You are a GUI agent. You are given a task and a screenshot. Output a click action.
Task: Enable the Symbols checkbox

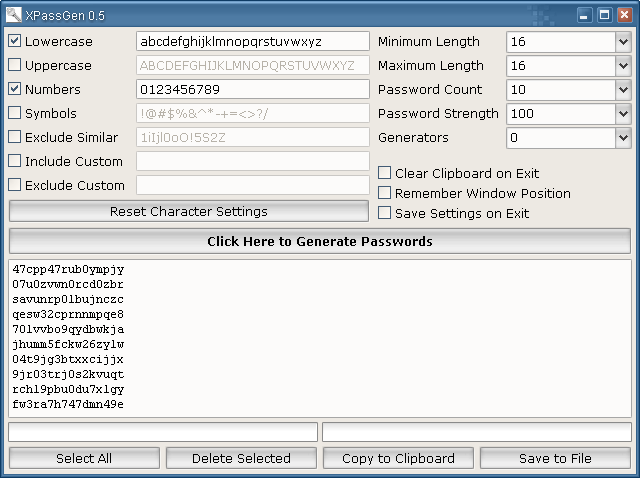pyautogui.click(x=15, y=113)
